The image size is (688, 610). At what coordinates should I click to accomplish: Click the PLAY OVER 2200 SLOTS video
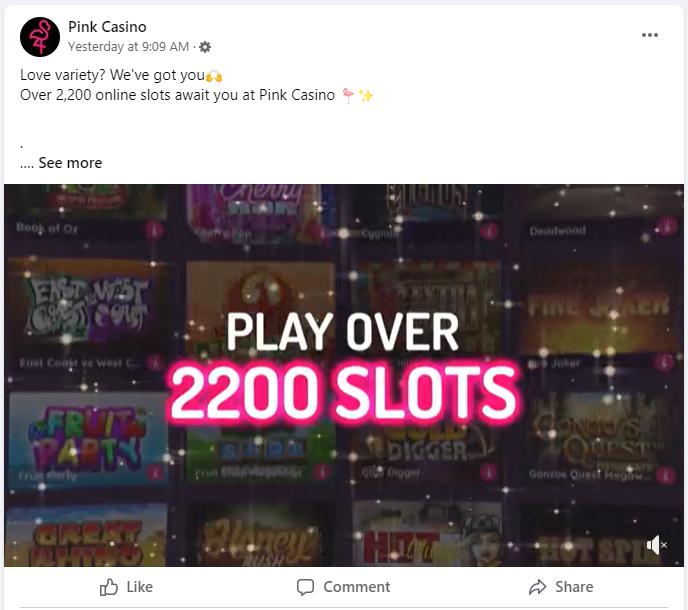click(x=344, y=375)
